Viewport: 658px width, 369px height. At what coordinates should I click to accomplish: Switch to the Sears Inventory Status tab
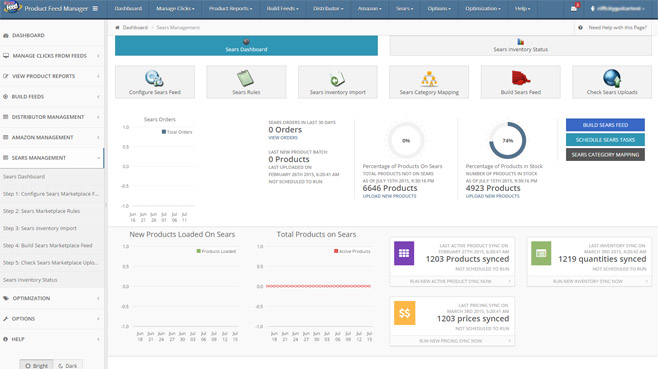point(520,46)
